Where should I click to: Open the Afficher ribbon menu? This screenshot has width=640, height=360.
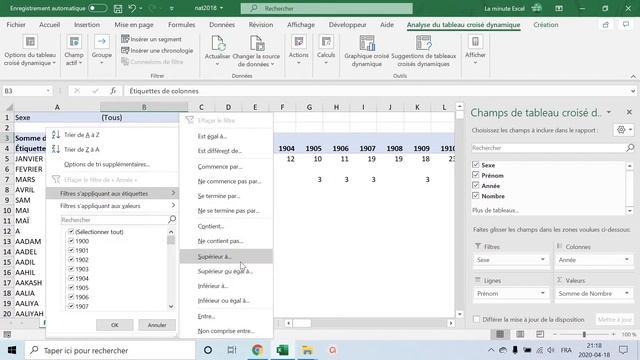475,50
